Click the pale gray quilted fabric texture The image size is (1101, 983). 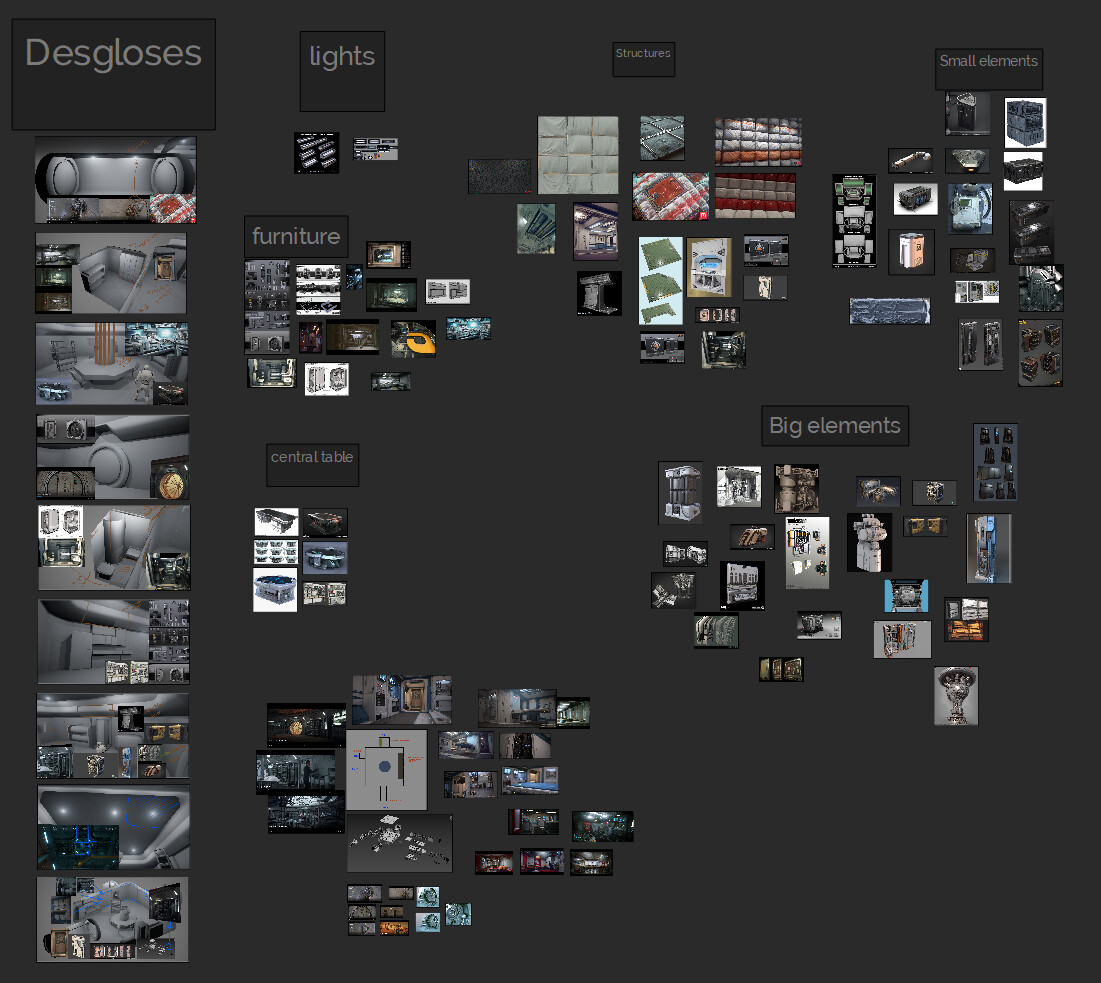pyautogui.click(x=578, y=155)
